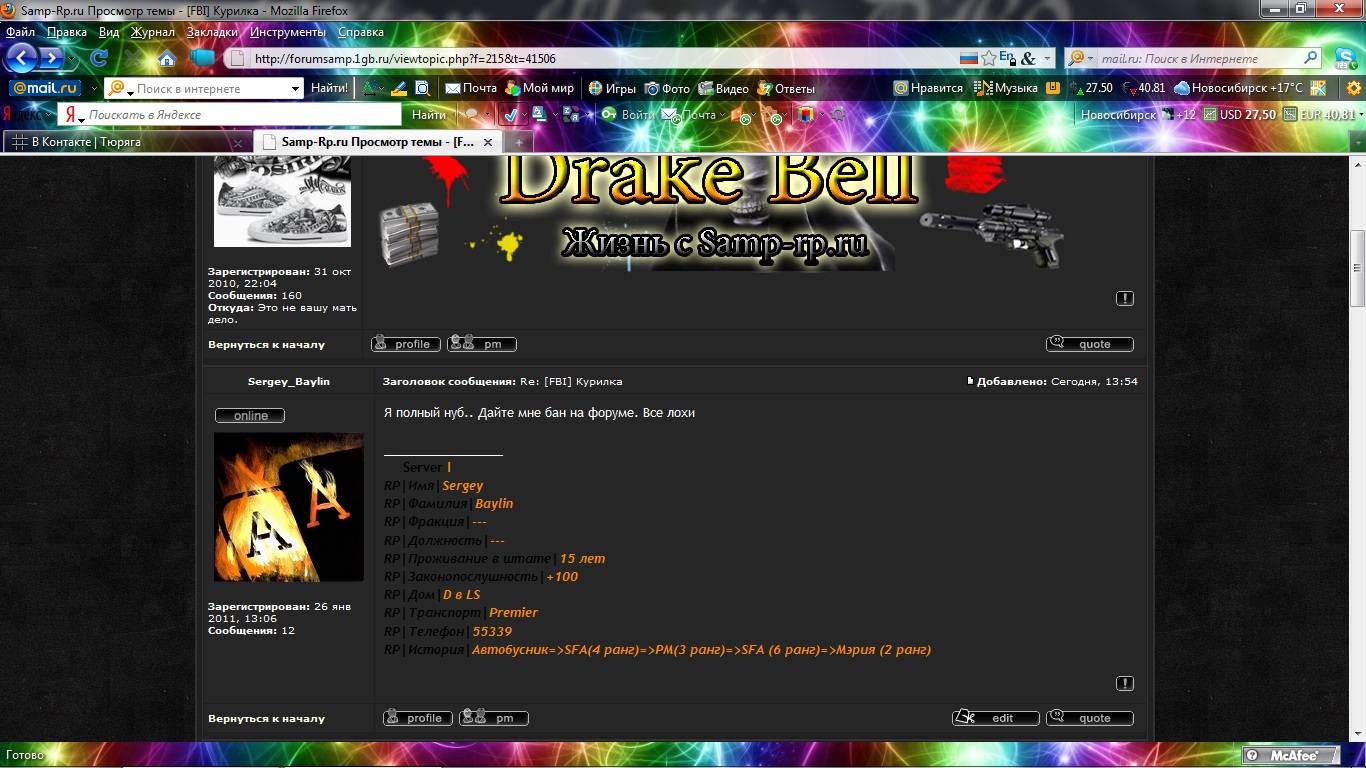This screenshot has height=768, width=1366.
Task: Click profile button under Sergey_Baylin post
Action: [x=417, y=718]
